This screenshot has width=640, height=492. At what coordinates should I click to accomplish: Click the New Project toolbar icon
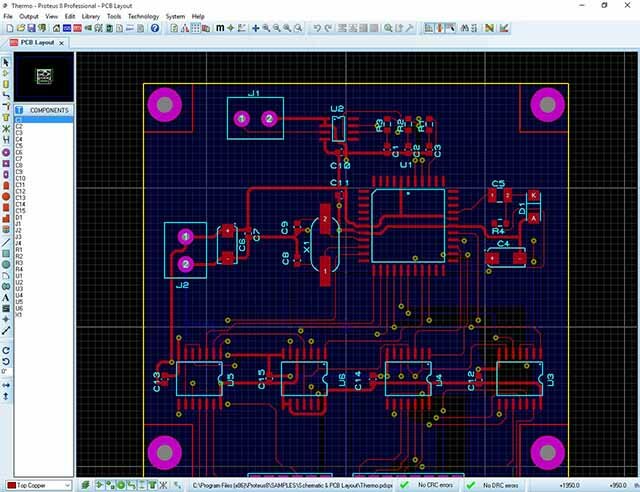point(10,28)
